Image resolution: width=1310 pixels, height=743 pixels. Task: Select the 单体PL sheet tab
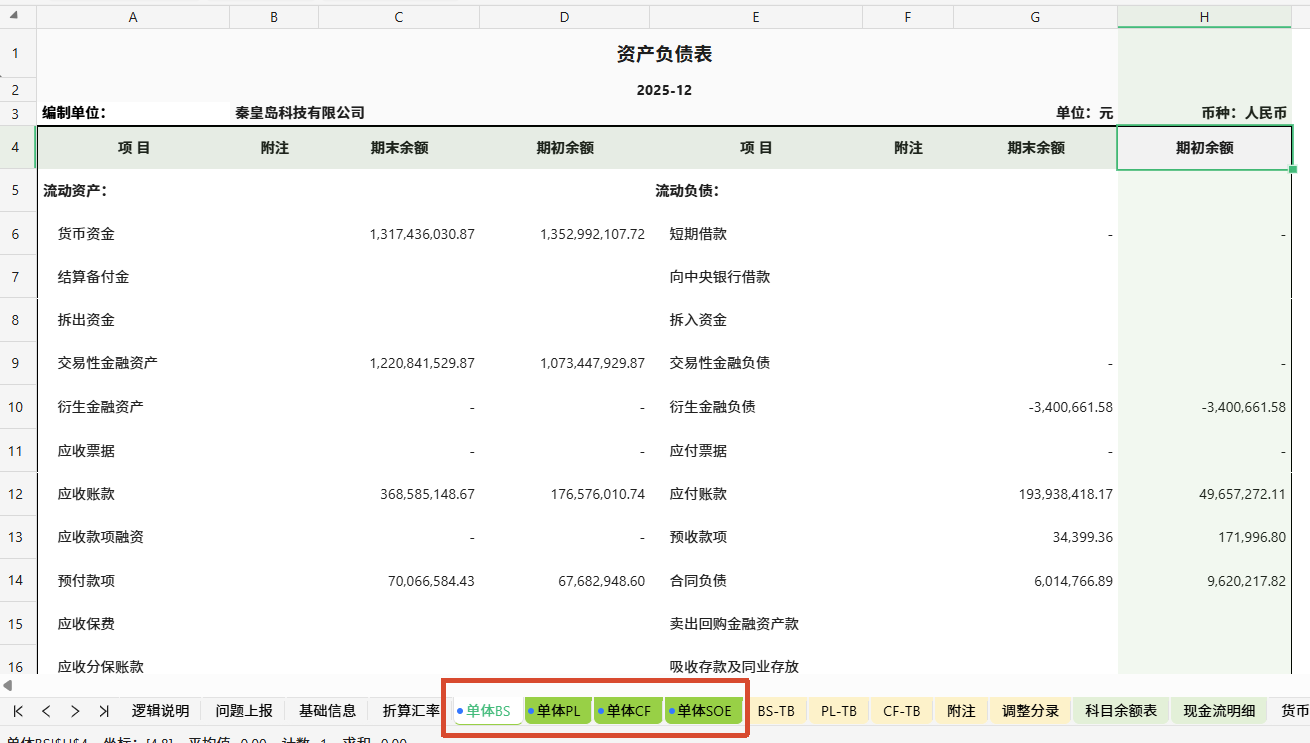click(558, 711)
